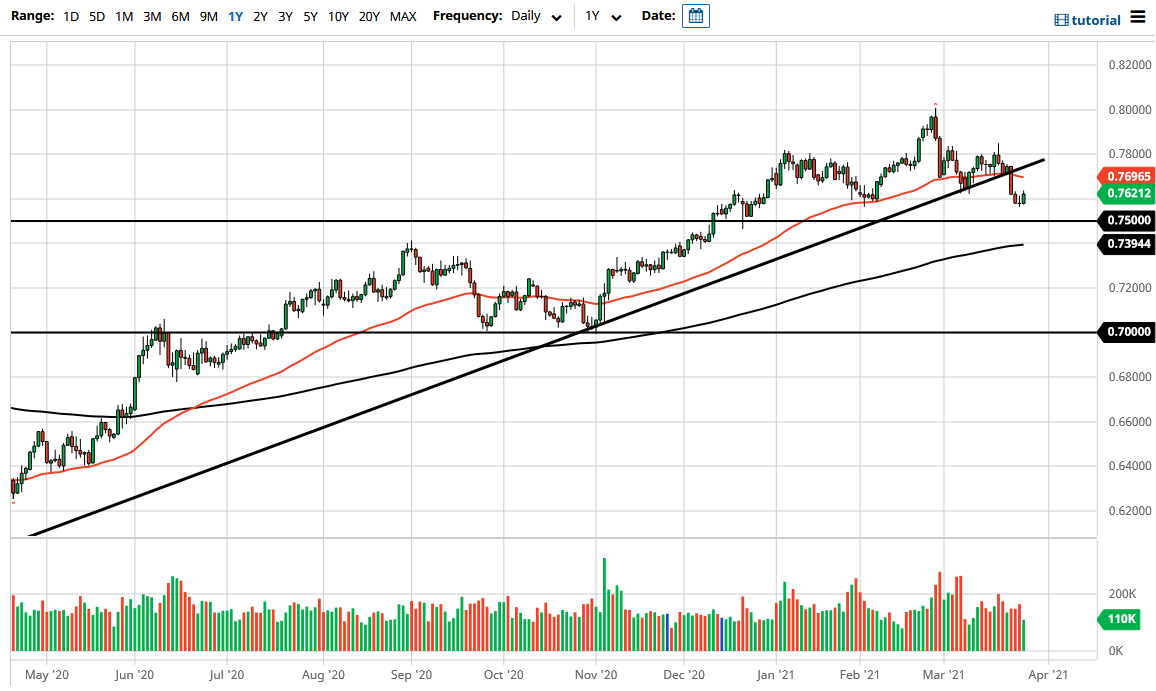Switch range to 2Y
Image resolution: width=1156 pixels, height=691 pixels.
pos(260,16)
